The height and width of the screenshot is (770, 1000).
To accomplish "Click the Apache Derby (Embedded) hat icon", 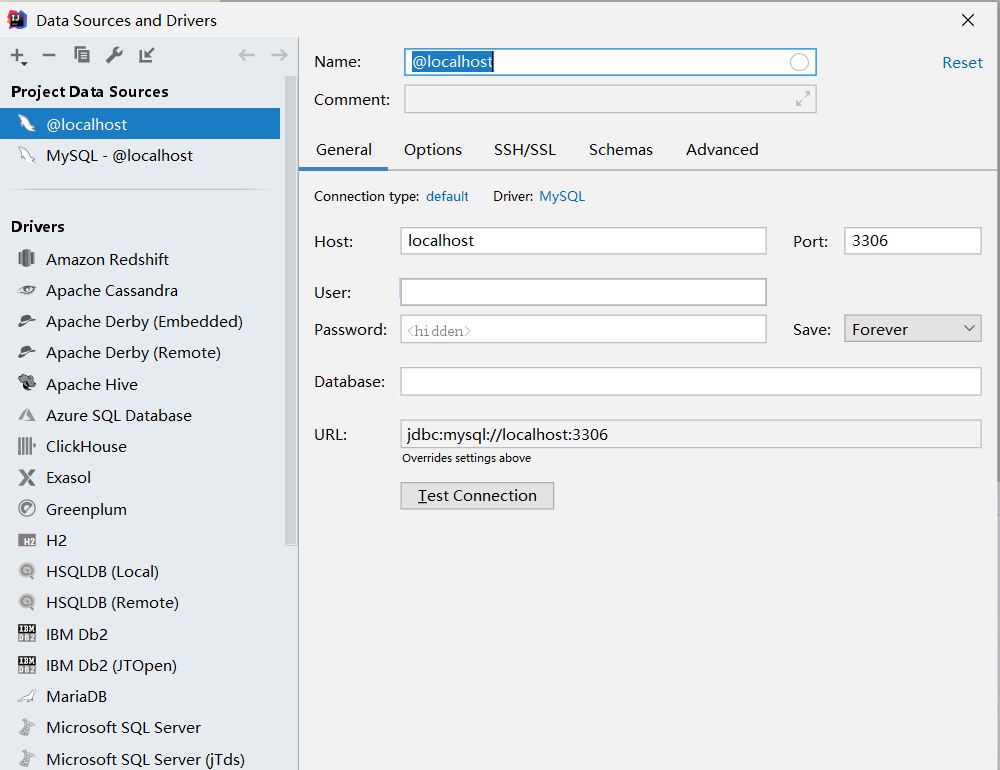I will tap(27, 321).
